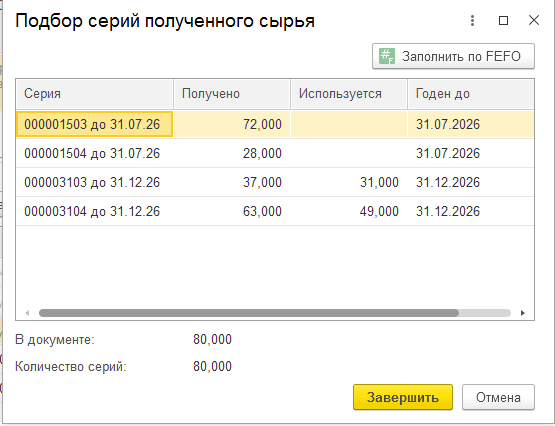
Task: Open the three-dot more options menu
Action: [472, 21]
